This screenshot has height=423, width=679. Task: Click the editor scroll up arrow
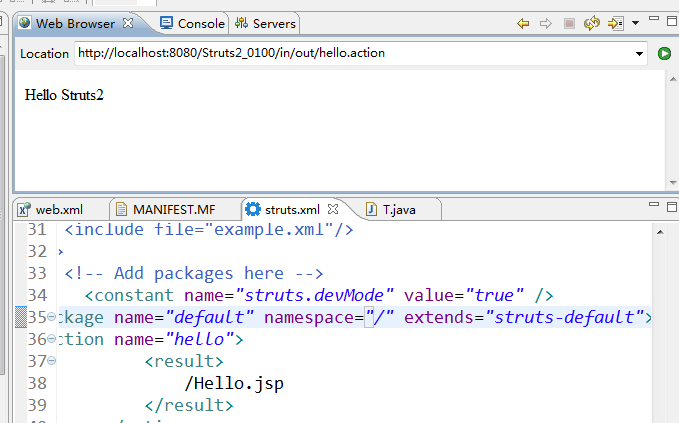[x=660, y=232]
